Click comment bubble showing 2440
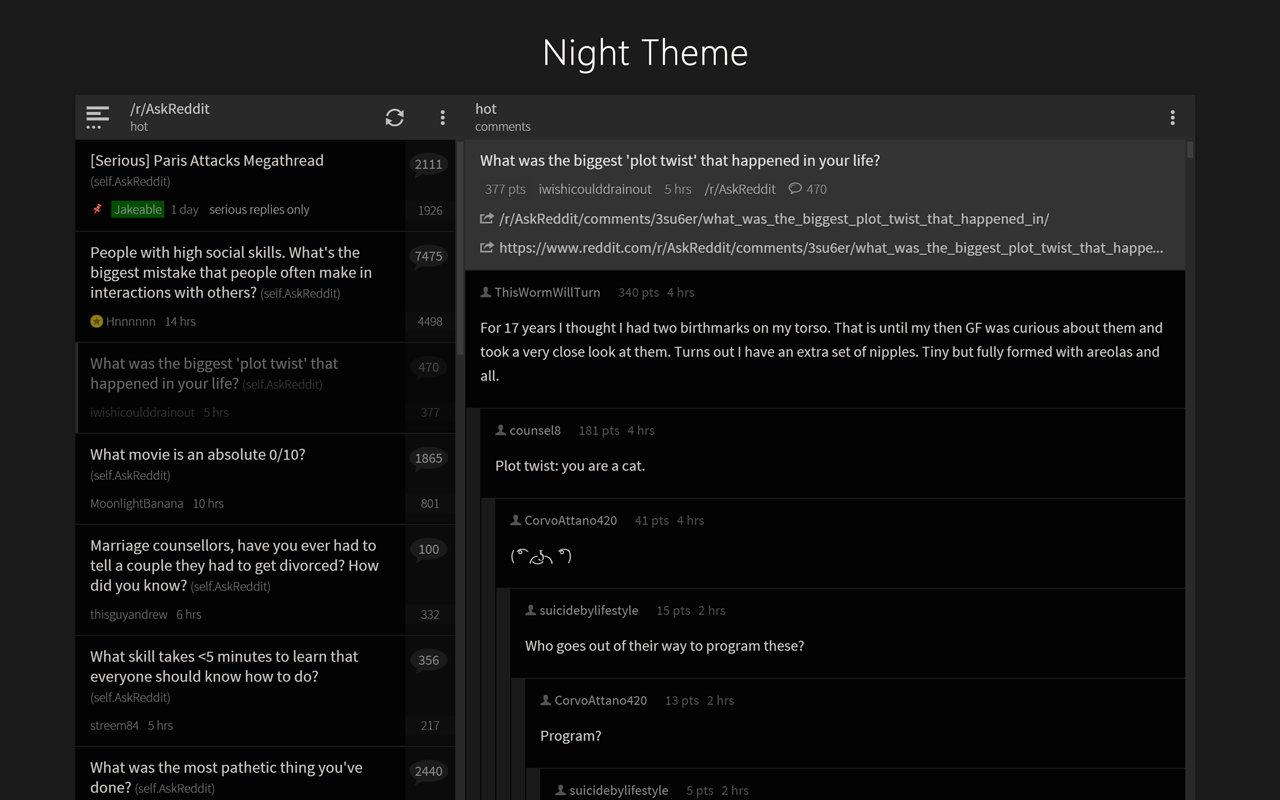Viewport: 1280px width, 800px height. click(x=429, y=772)
